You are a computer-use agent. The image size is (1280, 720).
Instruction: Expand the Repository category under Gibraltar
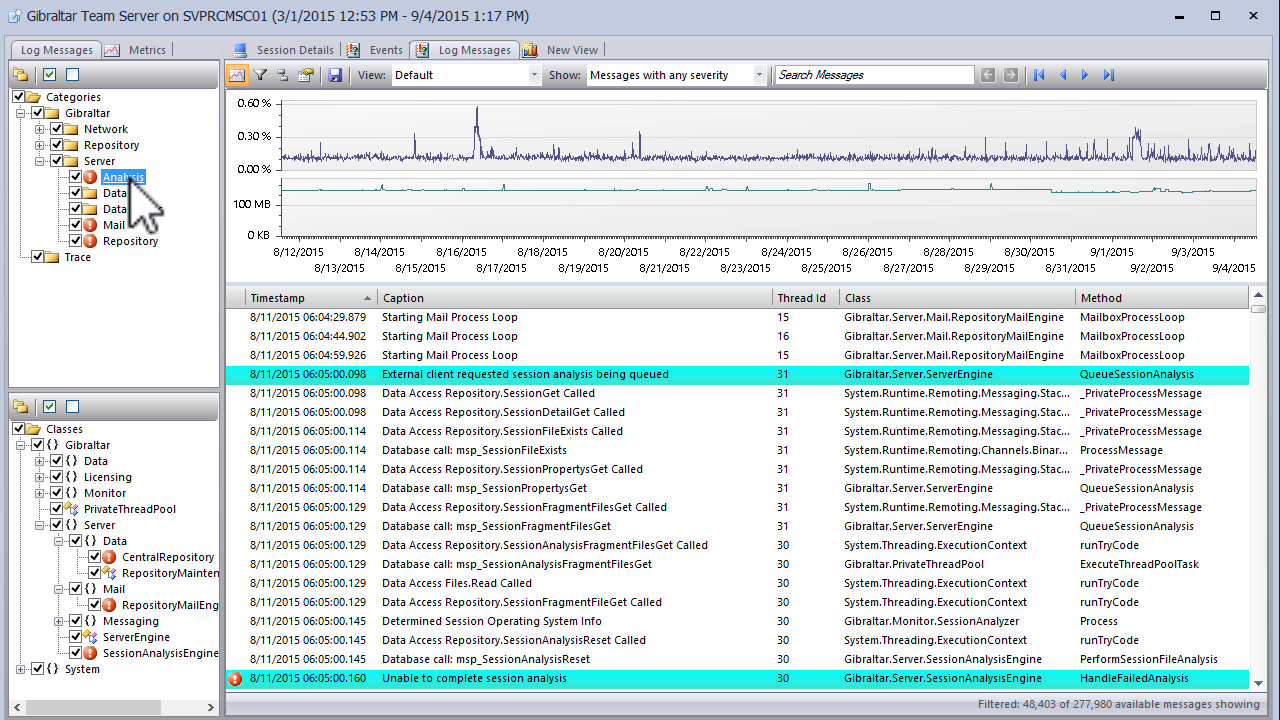tap(40, 145)
